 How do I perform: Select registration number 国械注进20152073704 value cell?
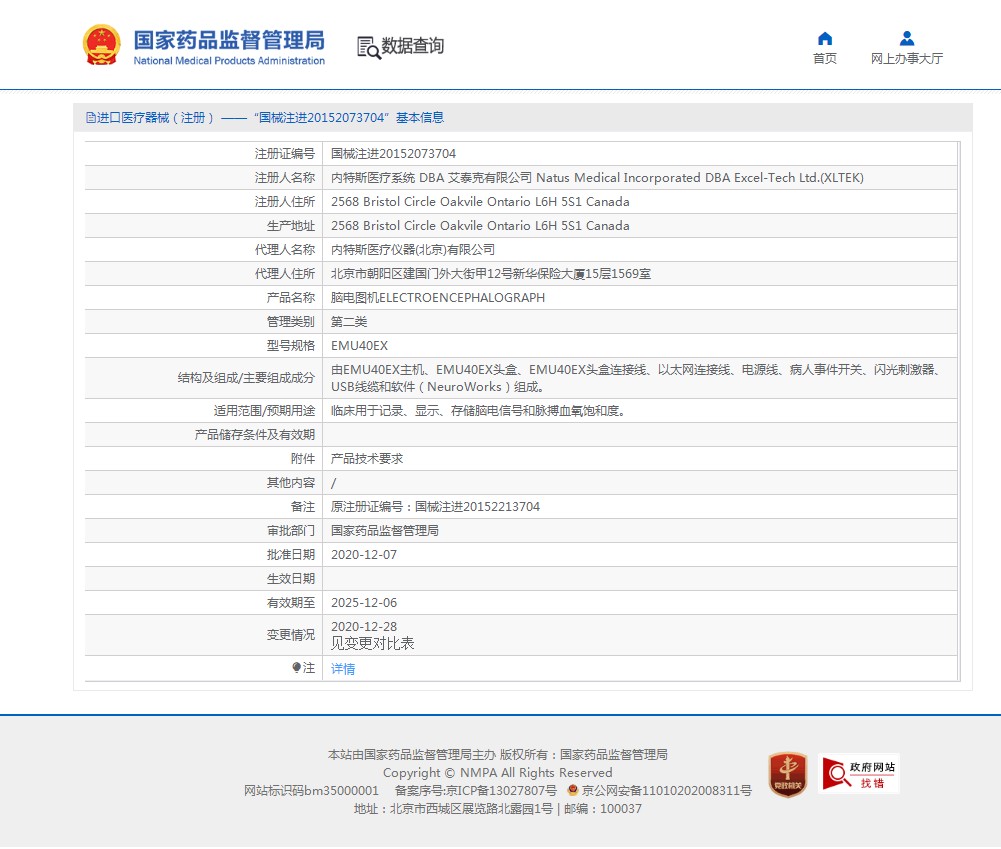coord(393,154)
